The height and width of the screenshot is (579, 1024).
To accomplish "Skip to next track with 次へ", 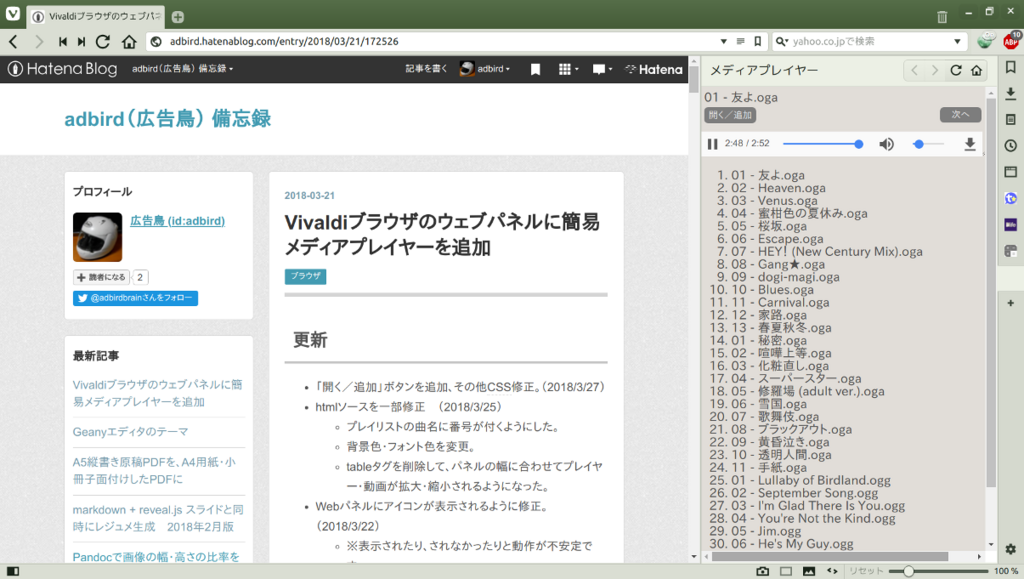I will tap(960, 114).
